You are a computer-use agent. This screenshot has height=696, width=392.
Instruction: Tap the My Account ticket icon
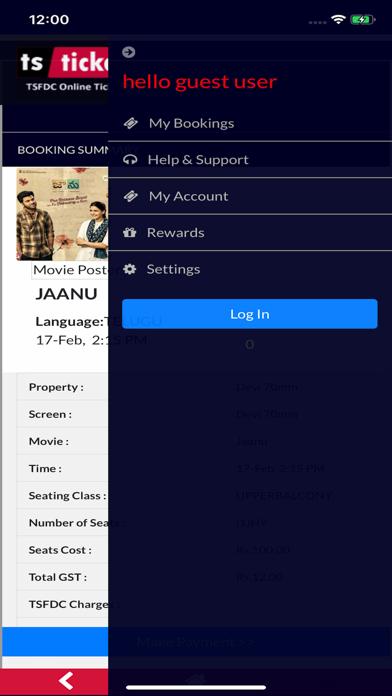tap(131, 196)
